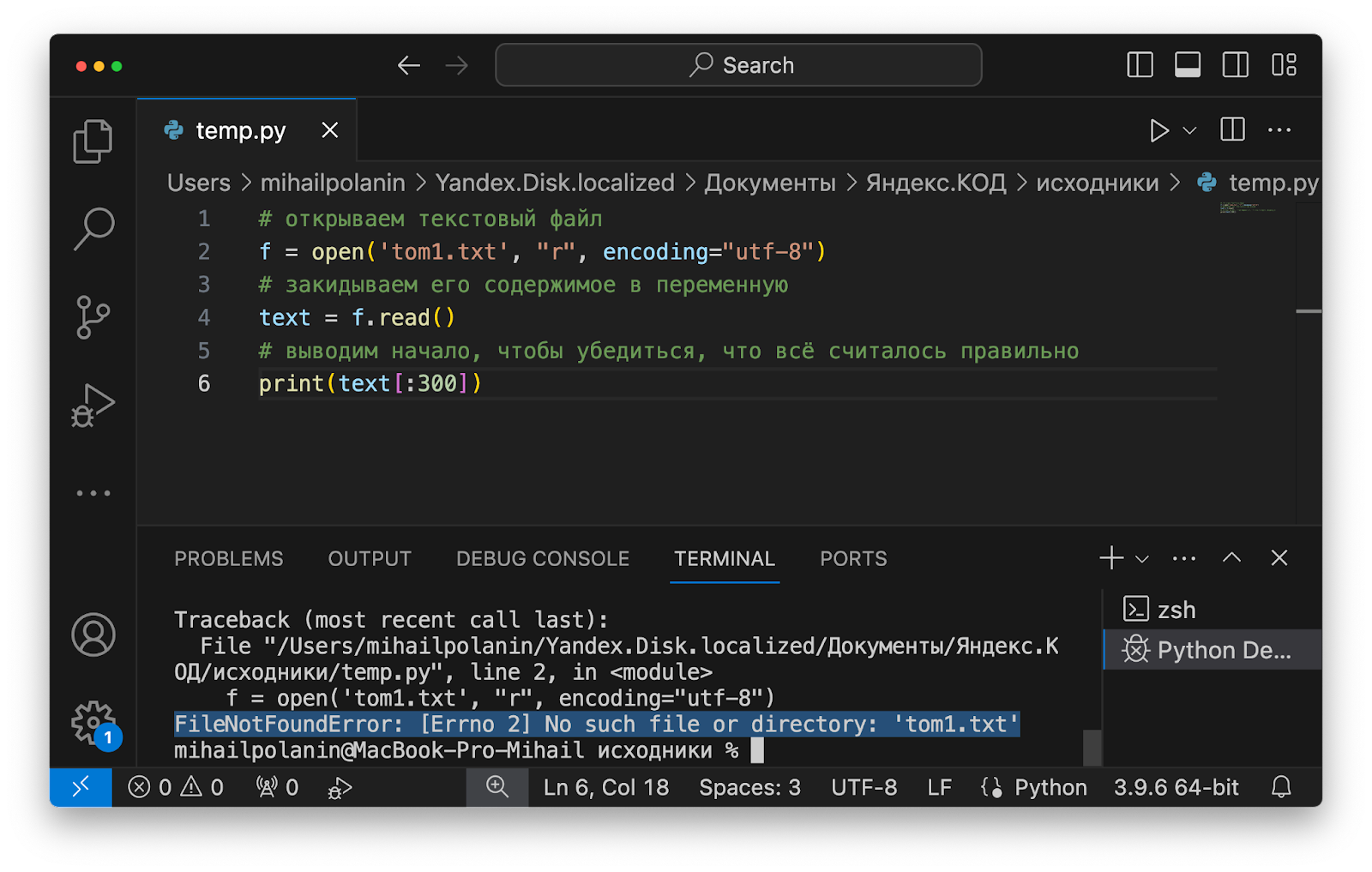Open the Accounts icon in the activity bar
The height and width of the screenshot is (872, 1372).
pos(93,634)
